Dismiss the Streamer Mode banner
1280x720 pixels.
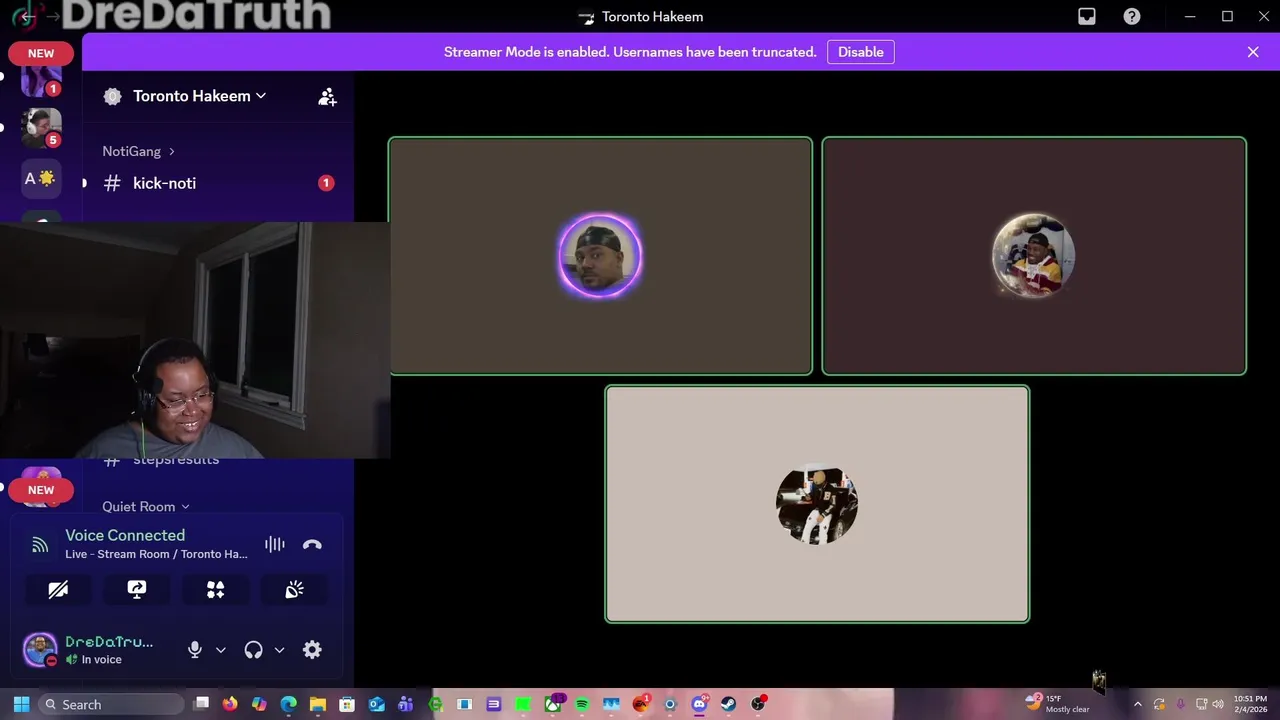point(1253,52)
